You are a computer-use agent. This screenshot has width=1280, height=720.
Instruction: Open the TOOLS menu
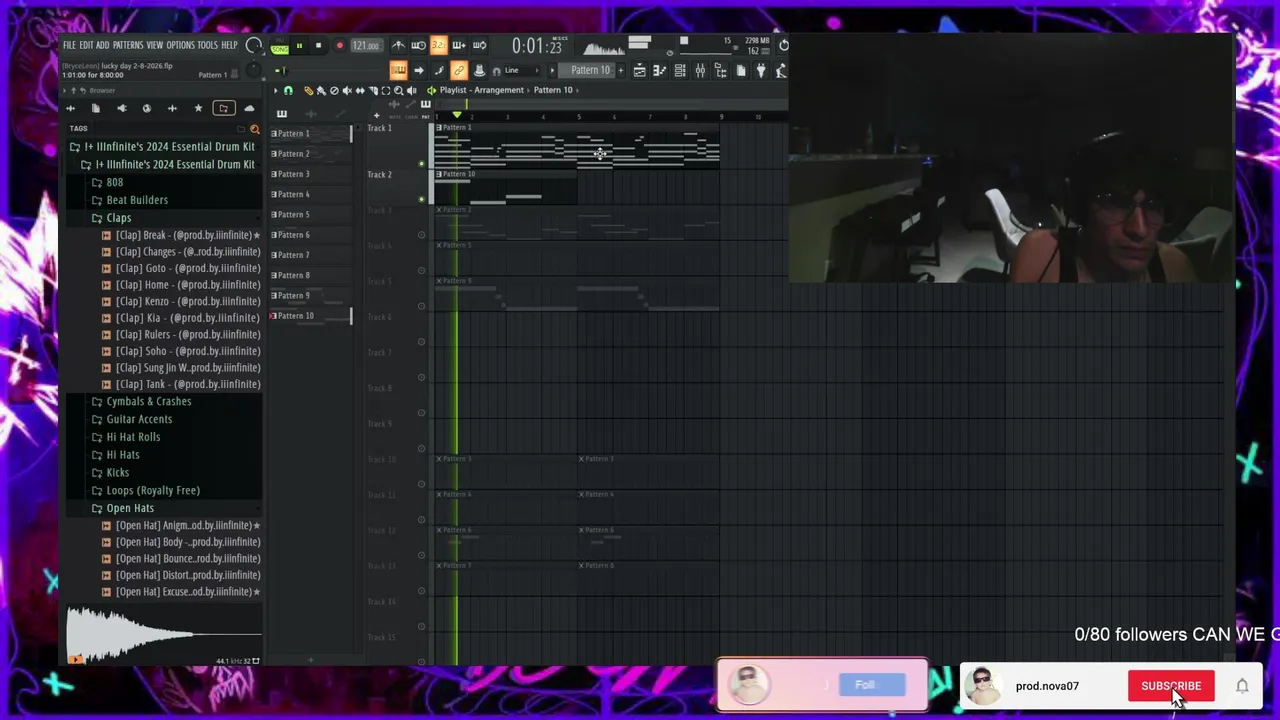[207, 45]
